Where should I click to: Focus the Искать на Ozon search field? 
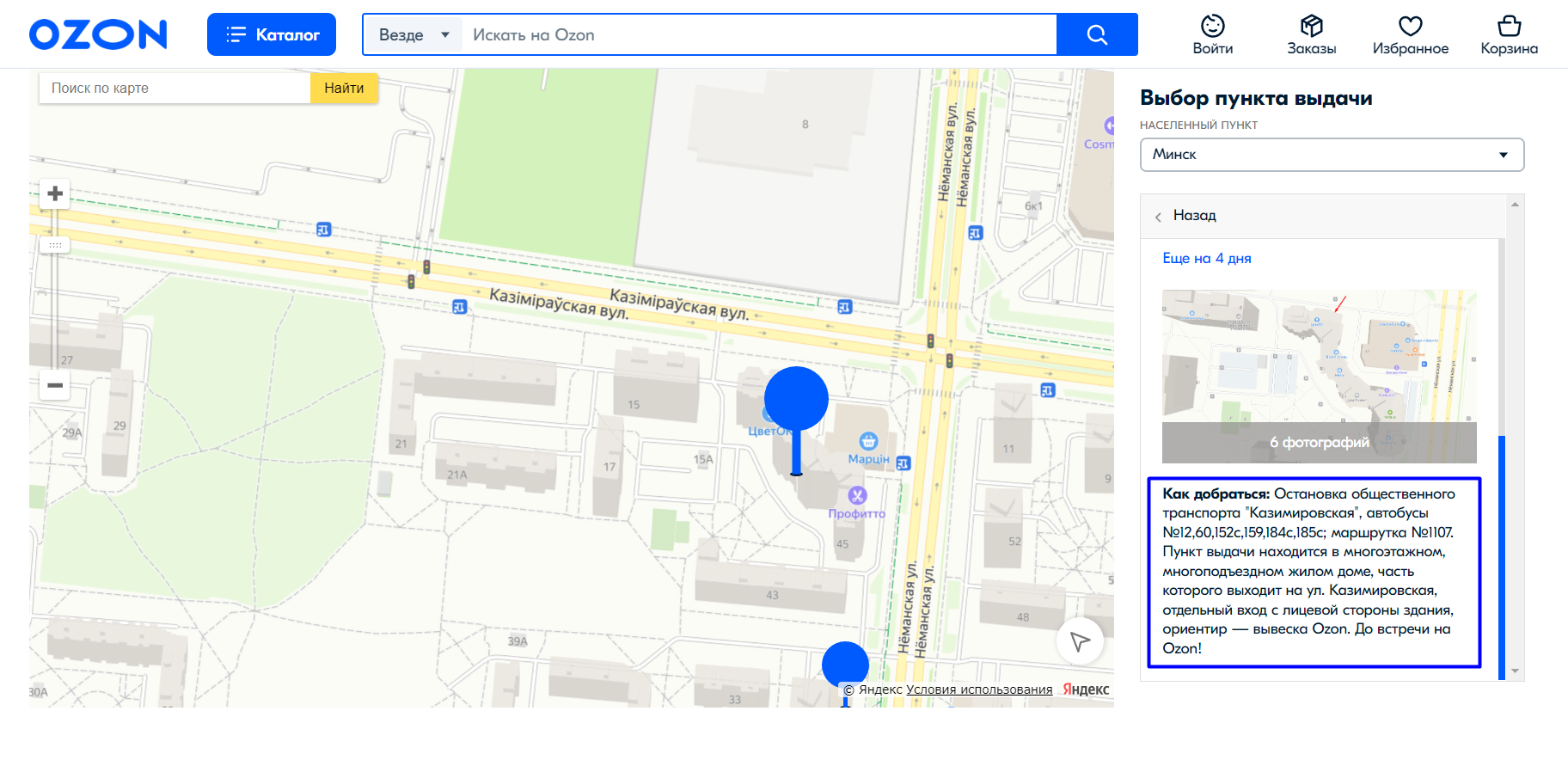coord(759,34)
